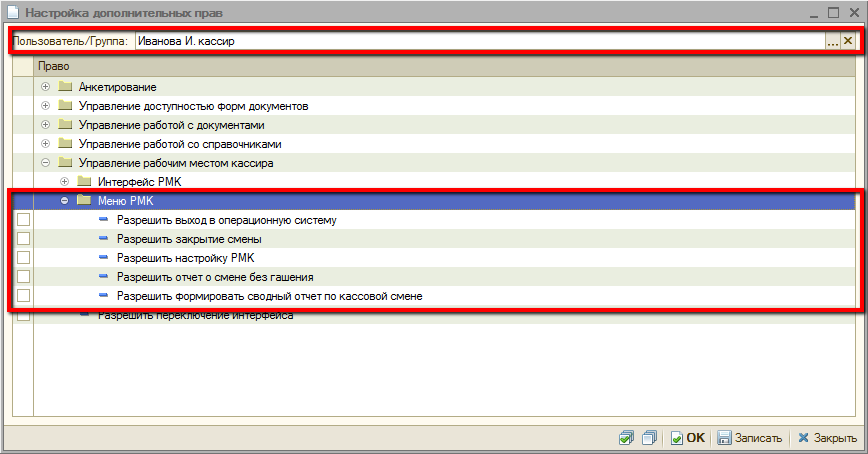Enable Разрешить выход в операционную систему checkbox

tap(23, 220)
